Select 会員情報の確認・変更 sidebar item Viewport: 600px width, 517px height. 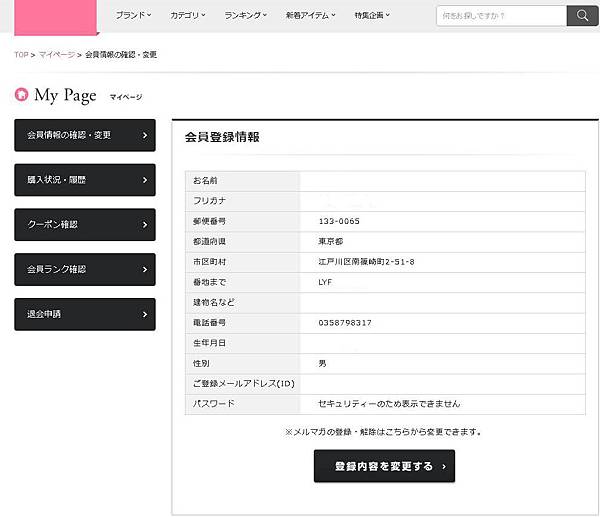coord(85,135)
